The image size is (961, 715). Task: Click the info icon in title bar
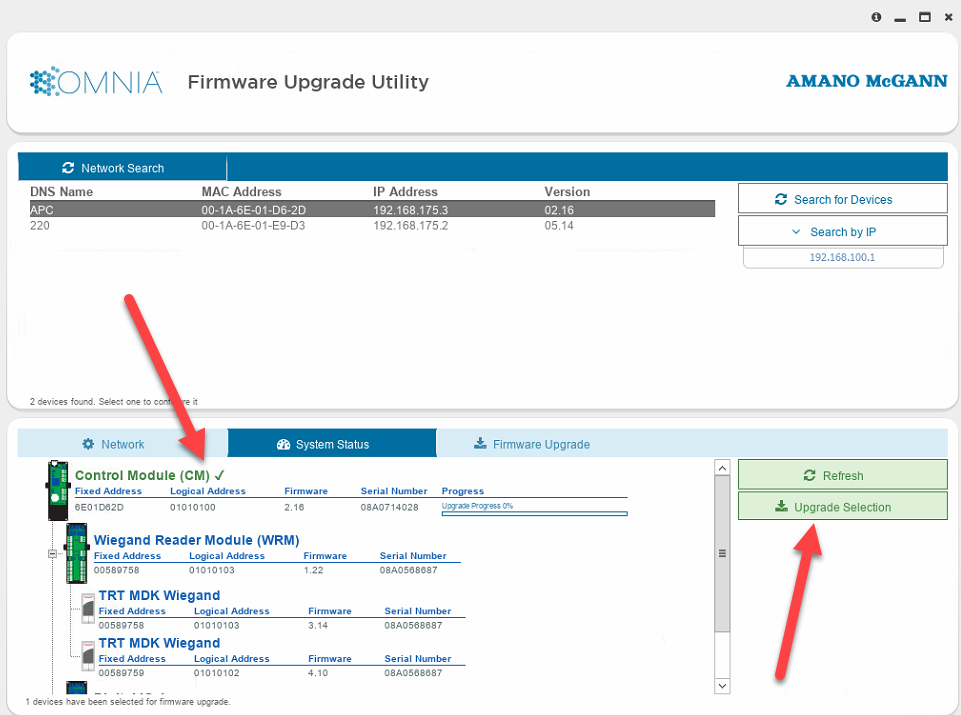[876, 17]
